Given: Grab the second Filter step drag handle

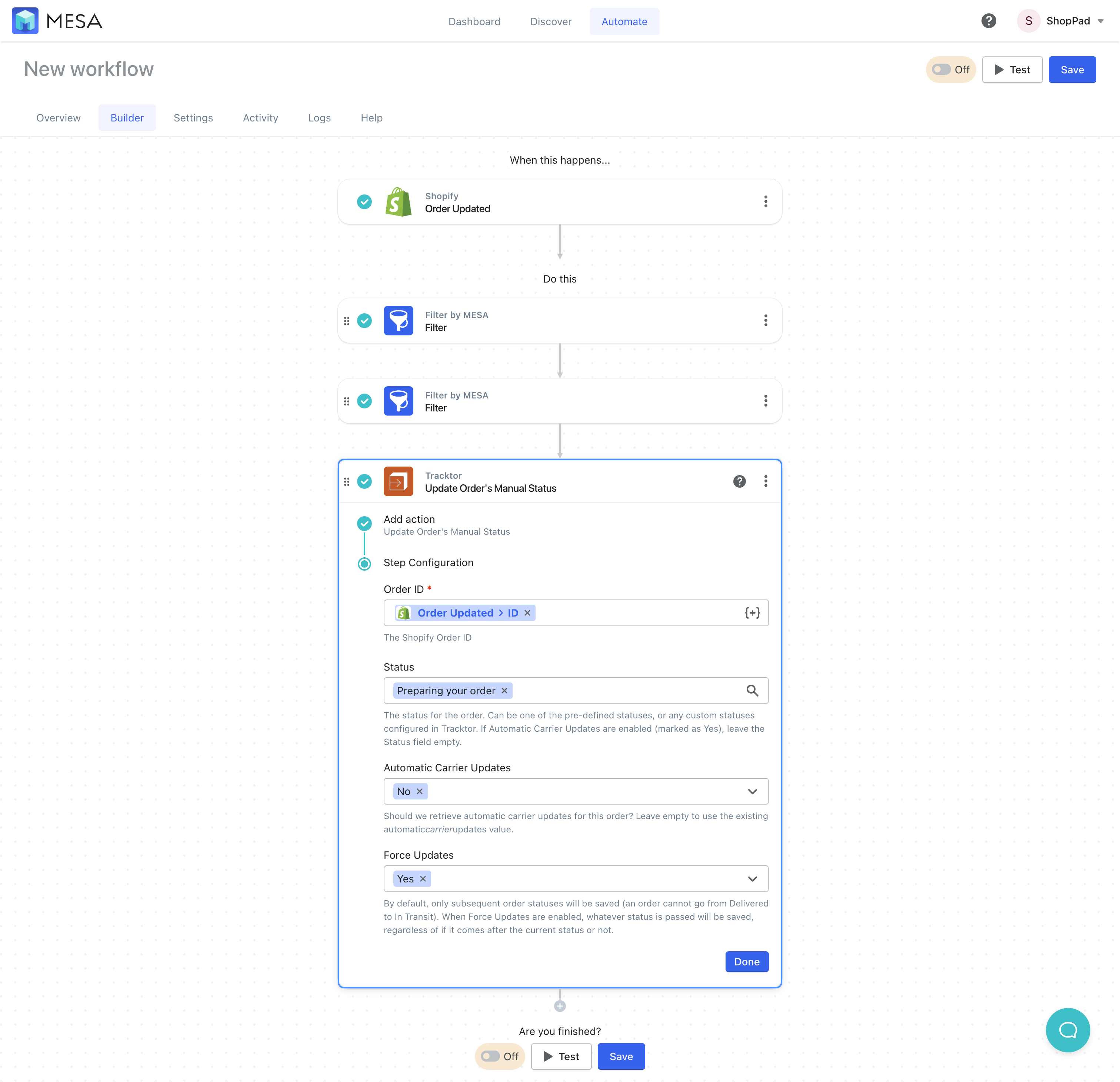Looking at the screenshot, I should (x=346, y=402).
